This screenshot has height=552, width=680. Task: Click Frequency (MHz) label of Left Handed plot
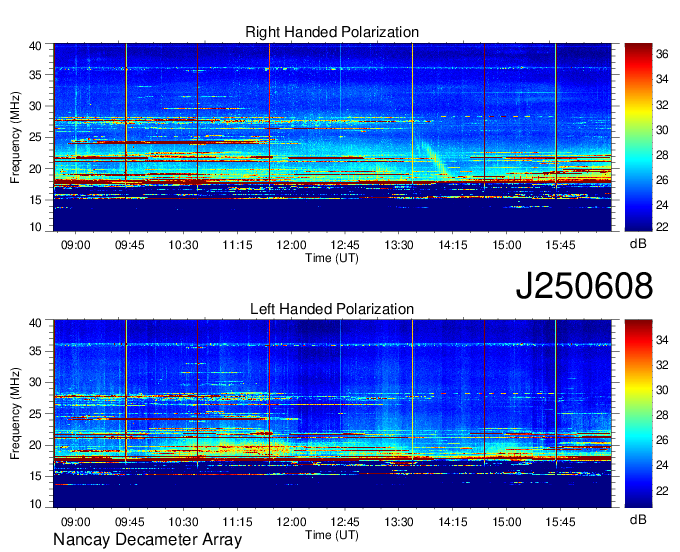[15, 414]
